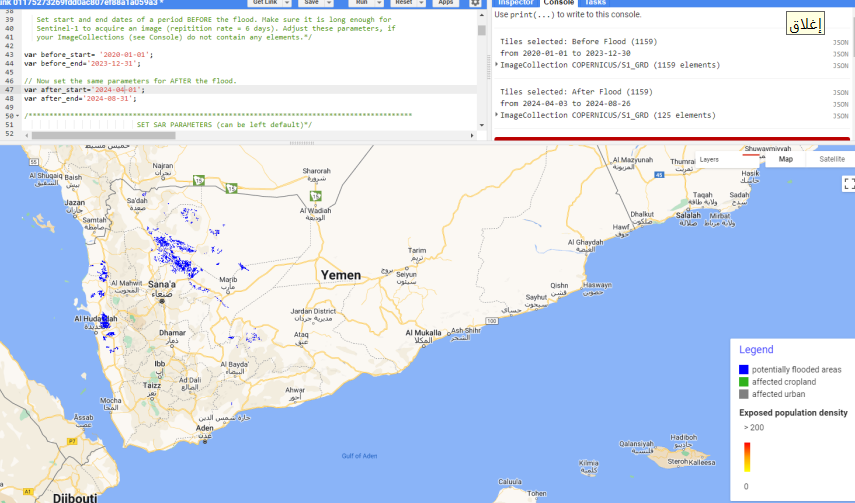Click the blue flooded areas legend swatch

pos(743,370)
